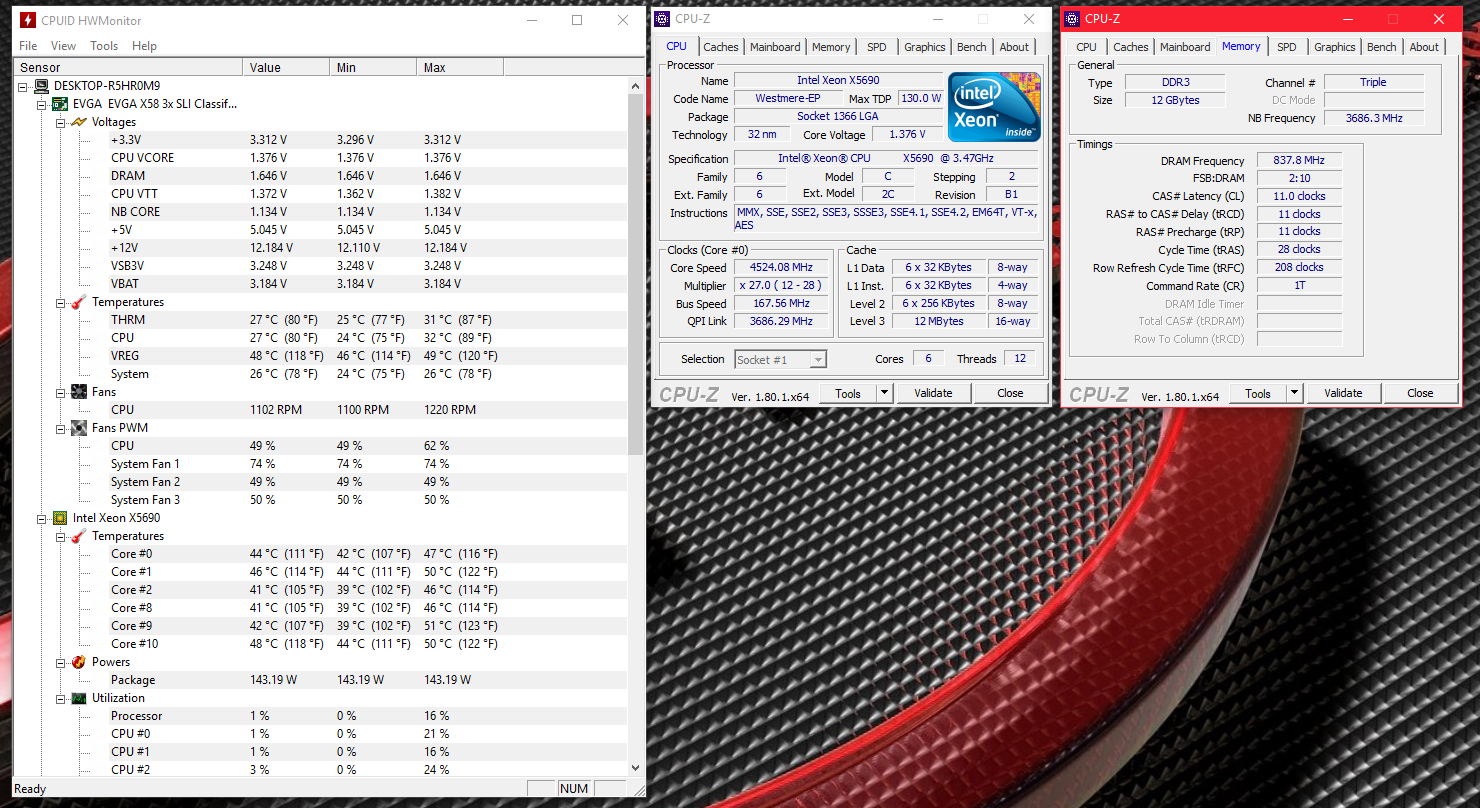
Task: Click the Intel Xeon inside logo in CPU-Z
Action: [x=994, y=106]
